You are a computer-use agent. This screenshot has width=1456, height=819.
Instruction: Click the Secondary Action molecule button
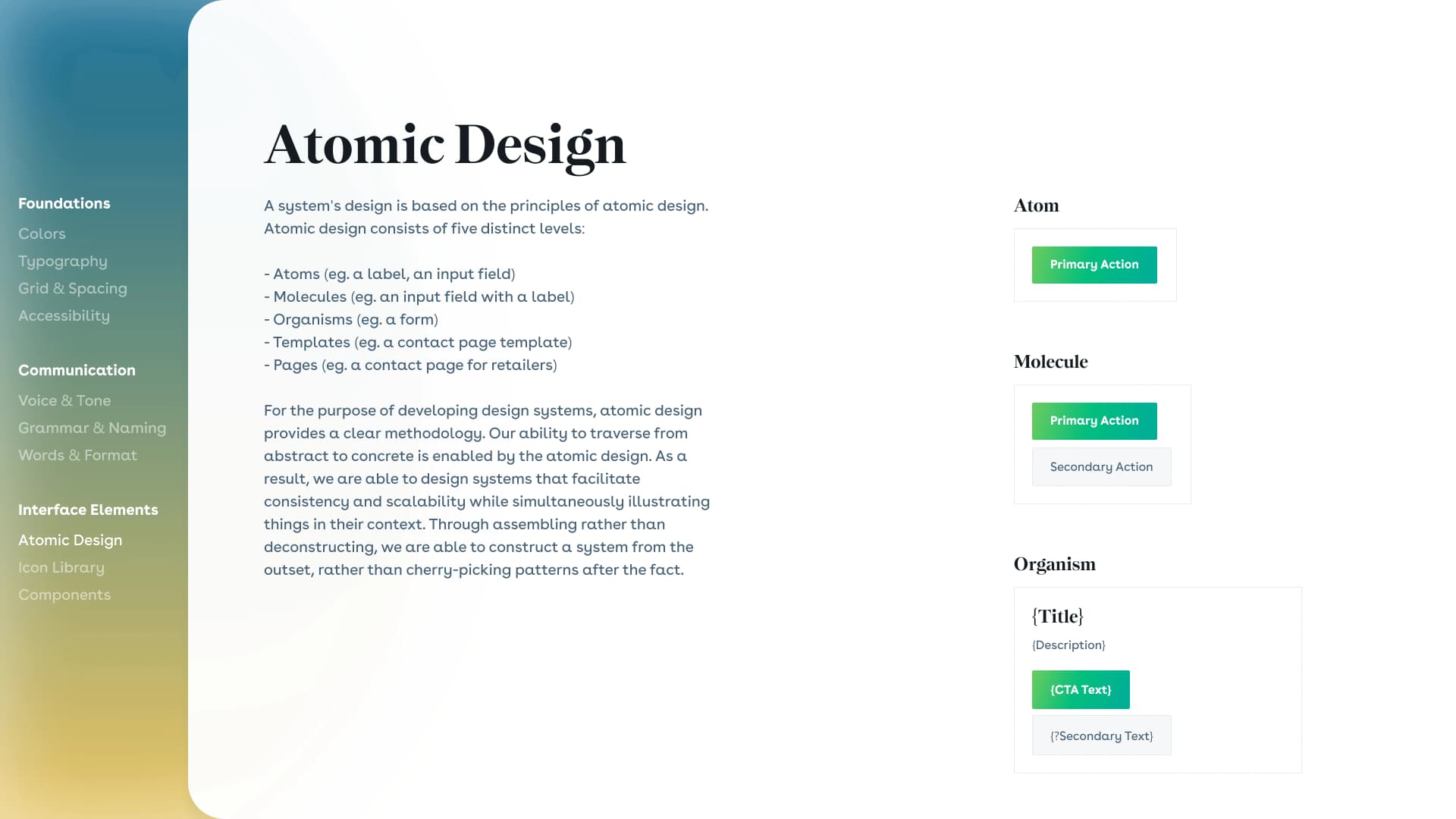pos(1101,466)
